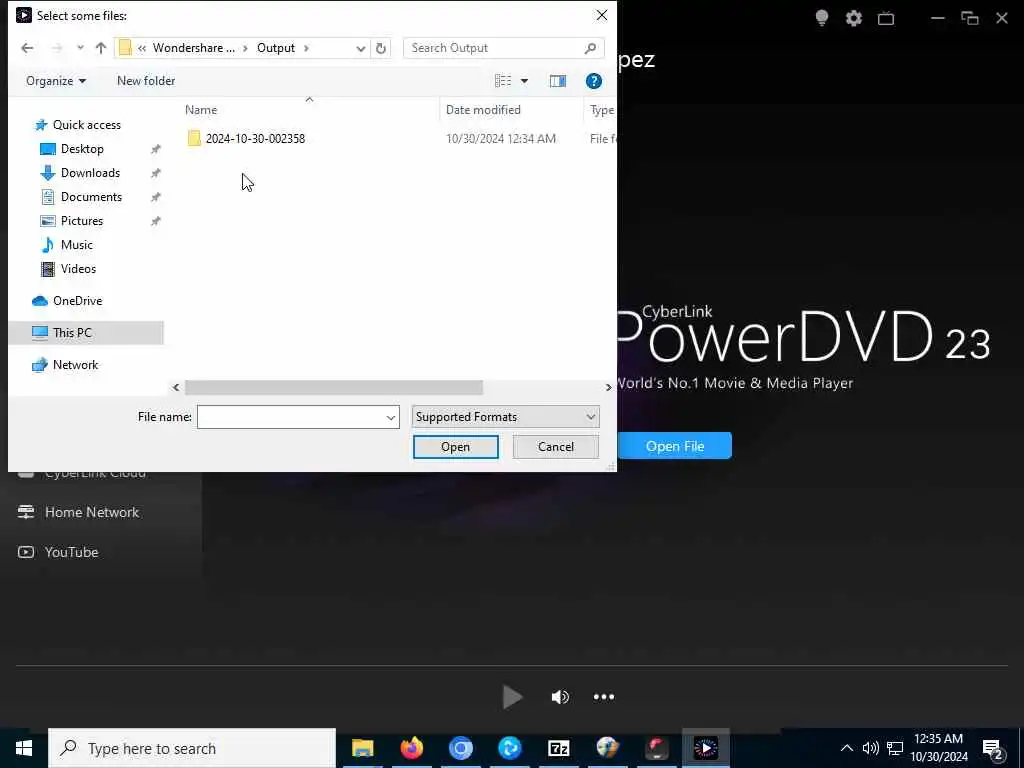The width and height of the screenshot is (1024, 768).
Task: Create a New folder
Action: click(146, 81)
